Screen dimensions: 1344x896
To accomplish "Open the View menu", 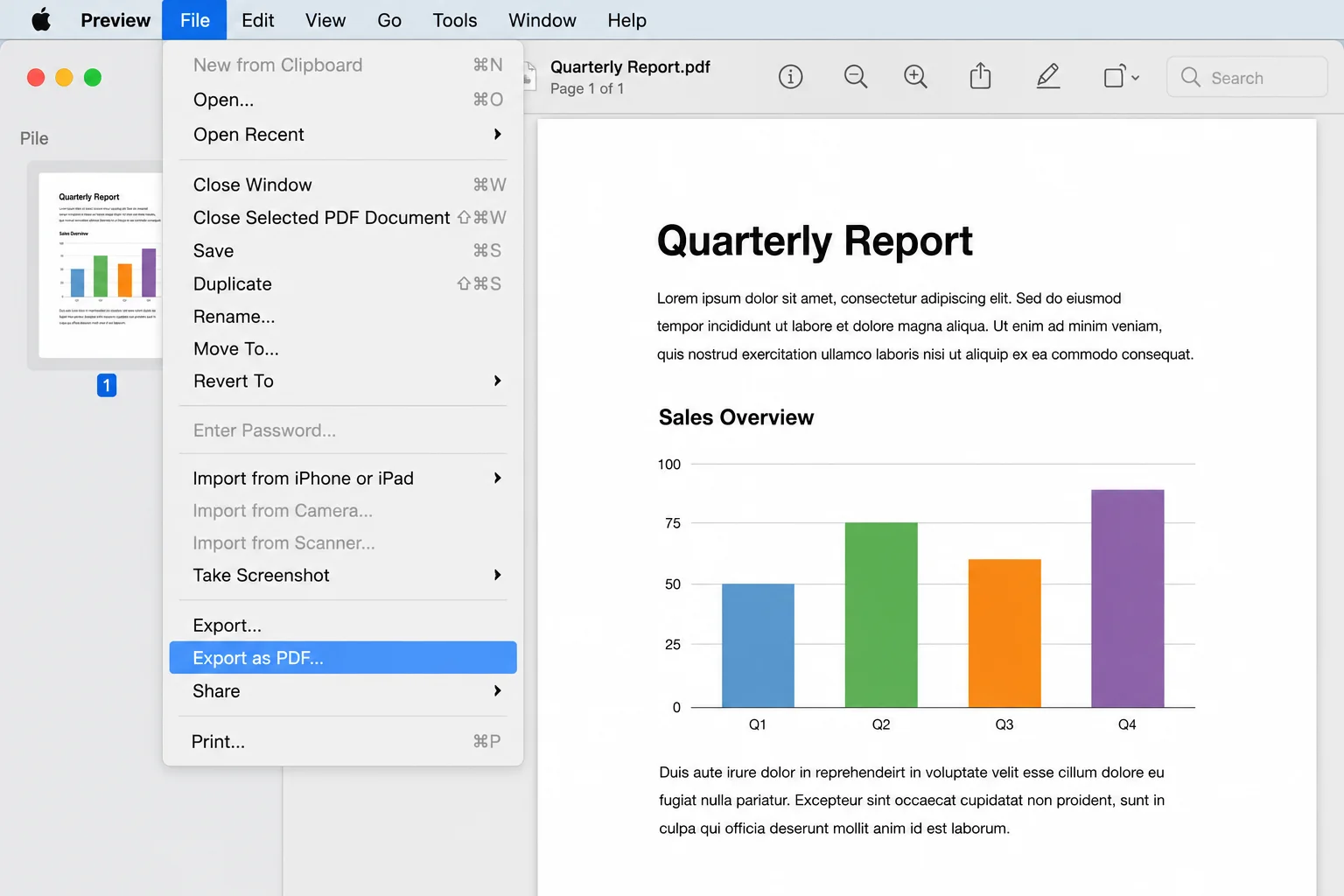I will click(x=325, y=20).
